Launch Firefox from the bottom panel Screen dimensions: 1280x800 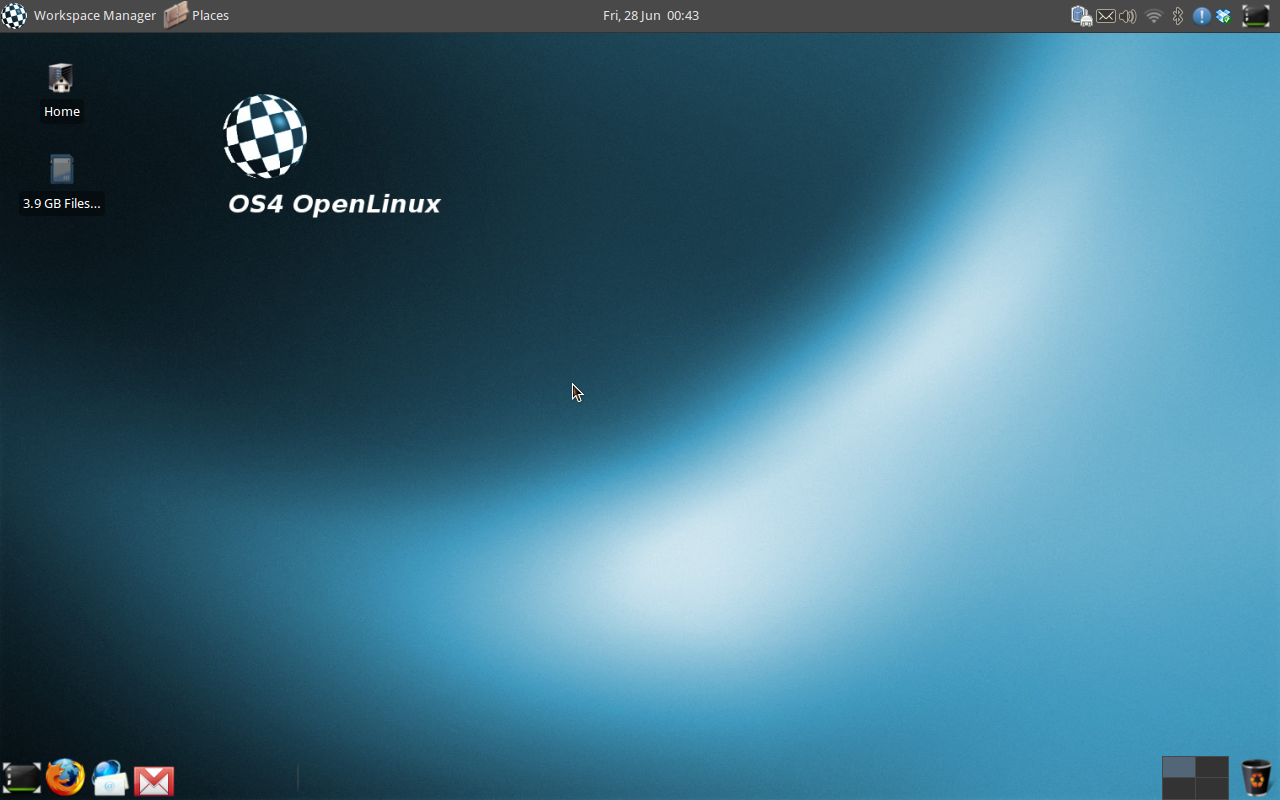click(66, 776)
